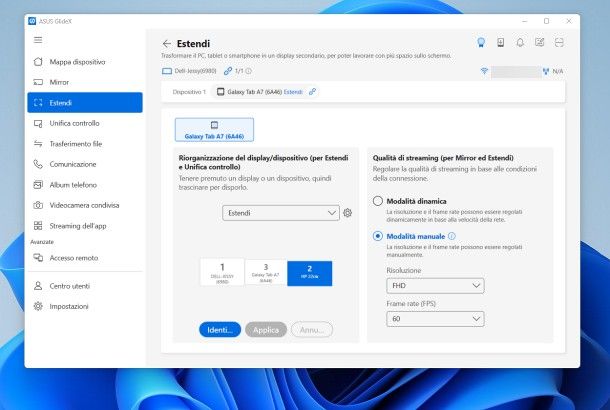Viewport: 610px width, 410px height.
Task: Select Modalità dinamica radio button
Action: [378, 201]
